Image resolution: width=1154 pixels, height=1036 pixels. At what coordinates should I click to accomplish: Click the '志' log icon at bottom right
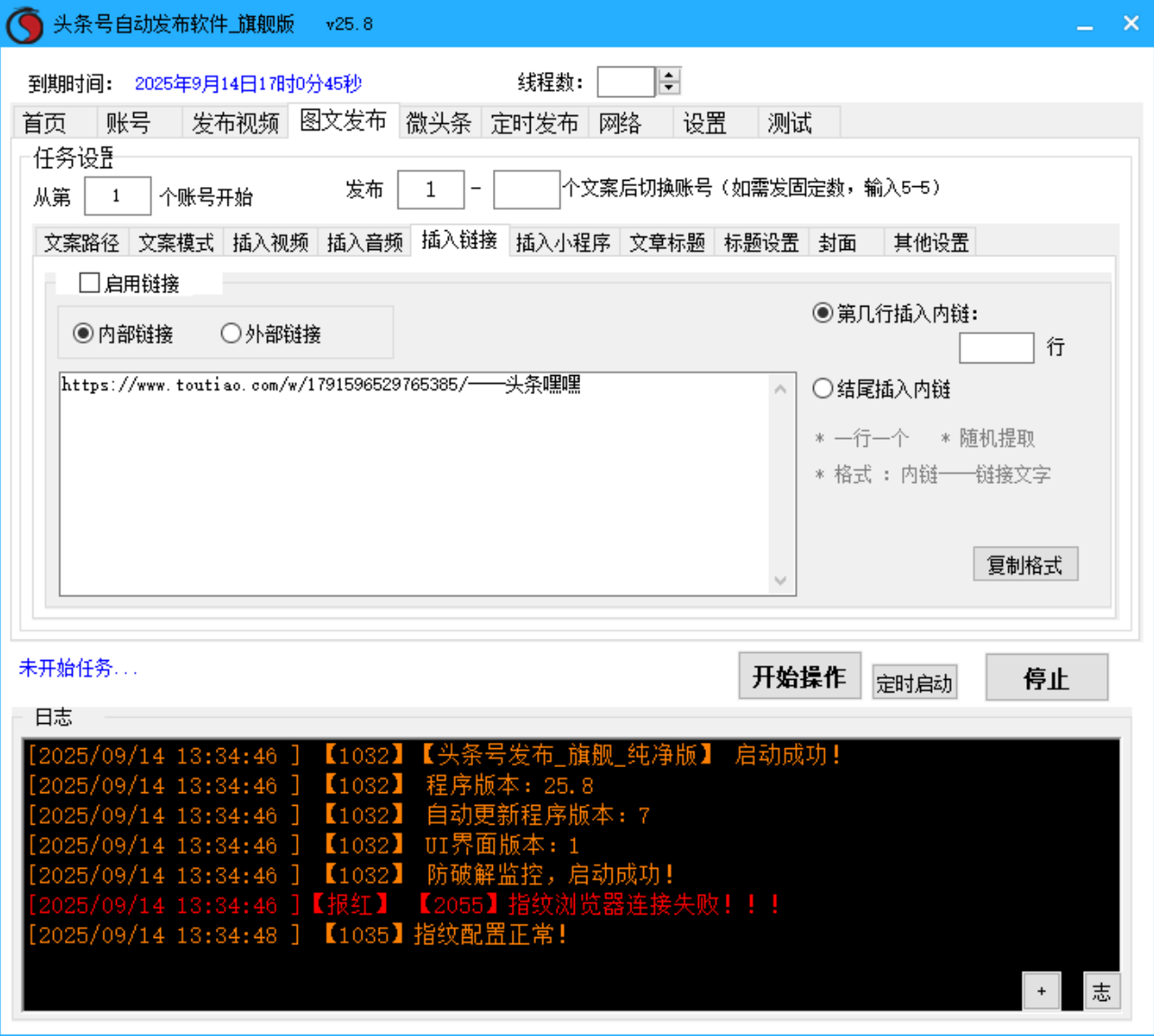tap(1102, 990)
